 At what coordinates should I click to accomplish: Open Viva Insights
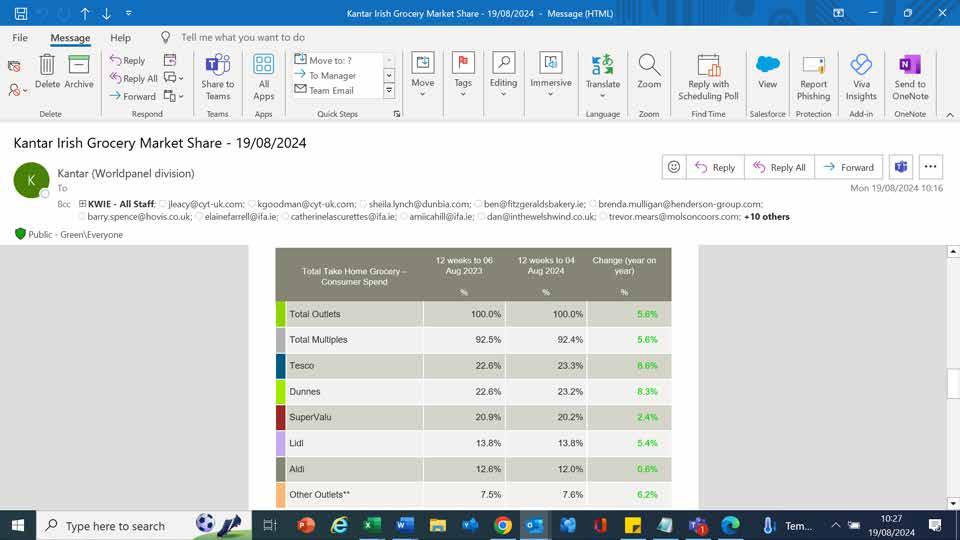click(x=861, y=77)
